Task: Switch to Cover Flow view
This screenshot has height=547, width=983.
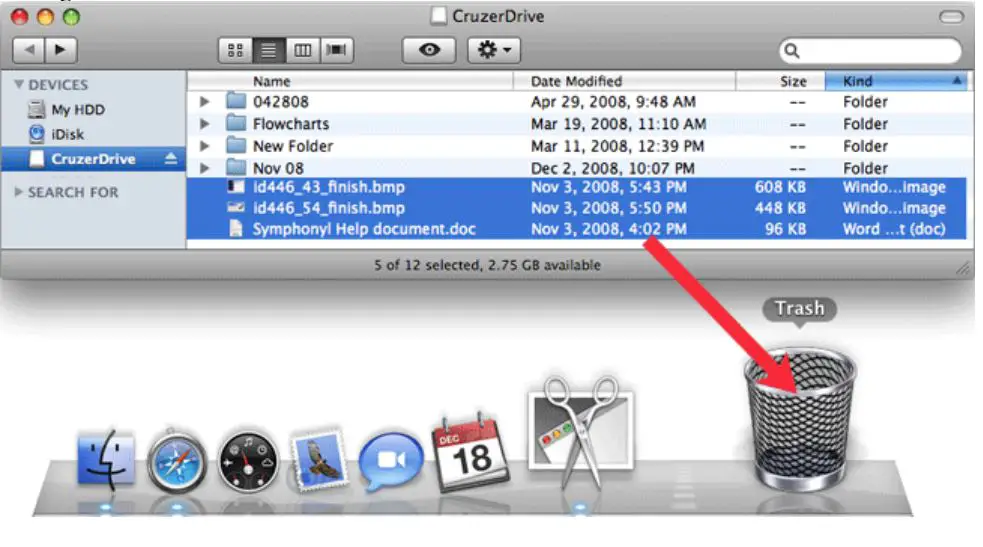Action: [x=337, y=50]
